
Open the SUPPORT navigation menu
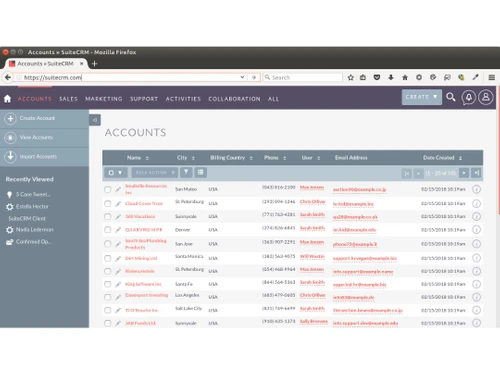[x=144, y=99]
